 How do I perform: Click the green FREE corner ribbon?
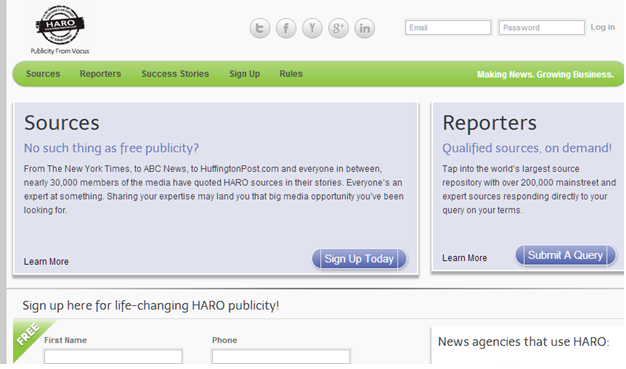click(29, 335)
